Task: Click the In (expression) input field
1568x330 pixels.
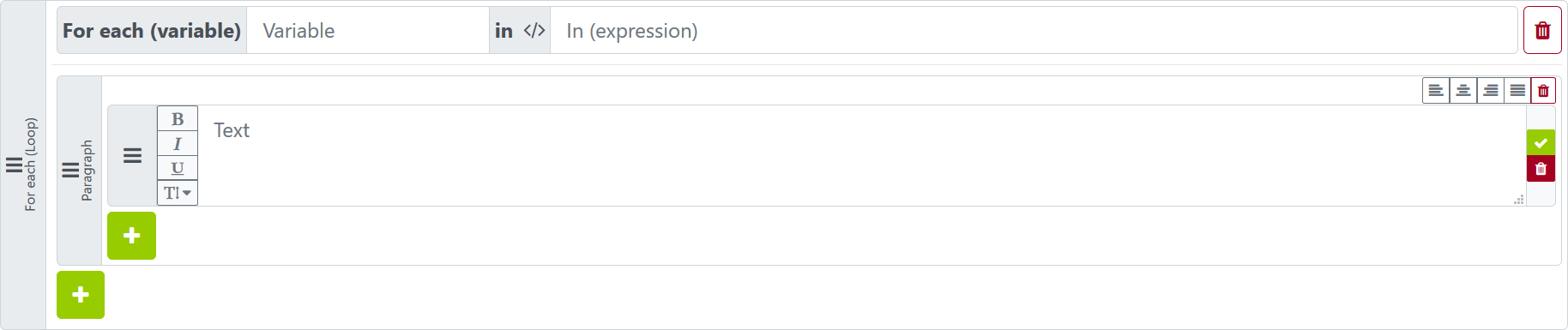Action: click(x=1034, y=31)
